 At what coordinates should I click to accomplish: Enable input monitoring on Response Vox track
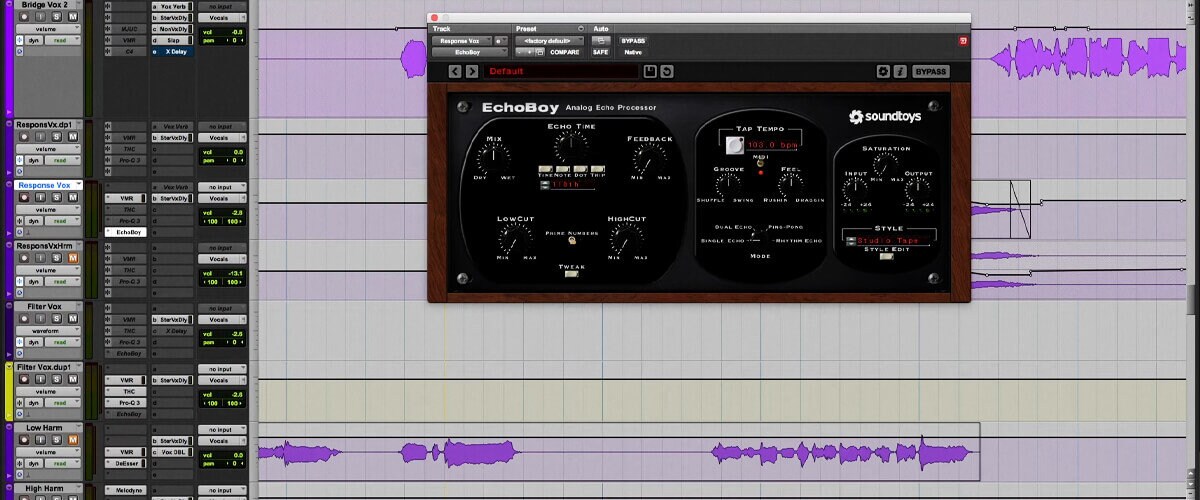pos(40,198)
